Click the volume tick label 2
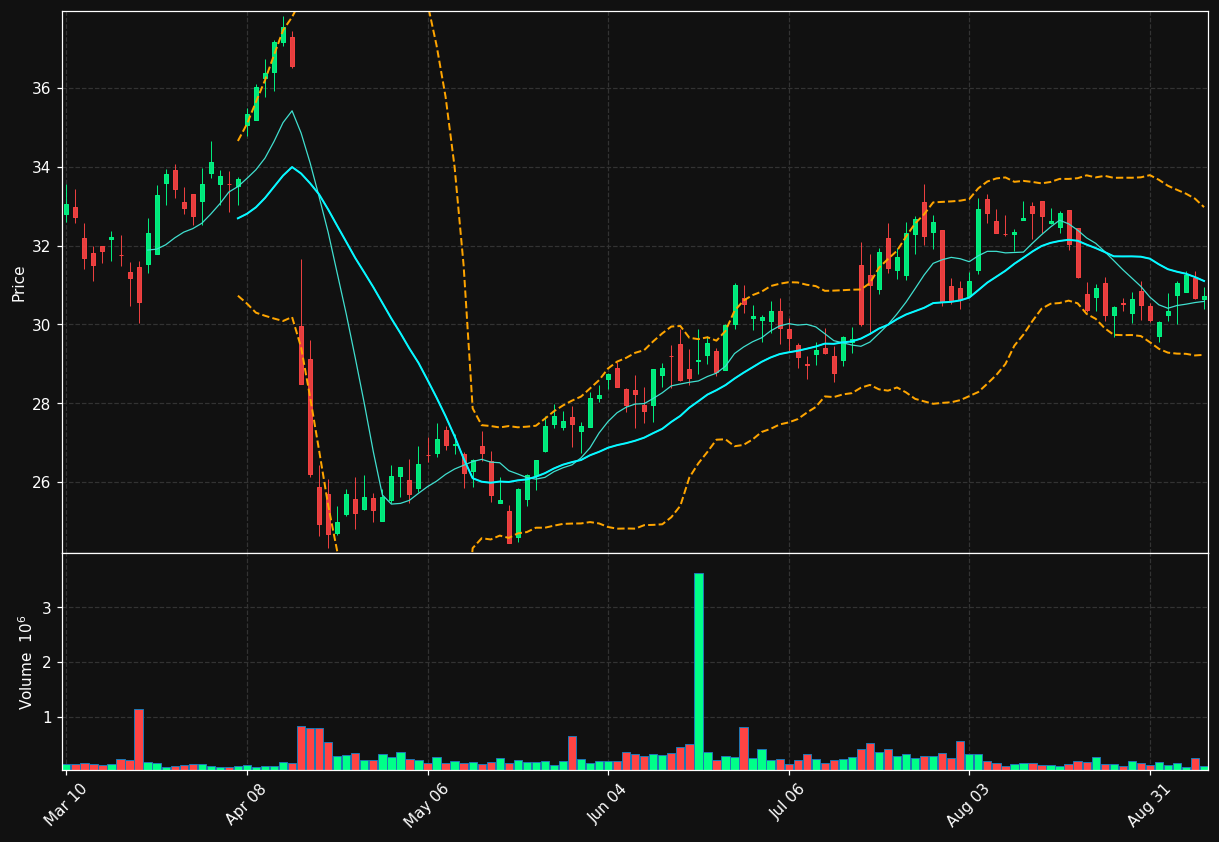The width and height of the screenshot is (1219, 842). 46,663
